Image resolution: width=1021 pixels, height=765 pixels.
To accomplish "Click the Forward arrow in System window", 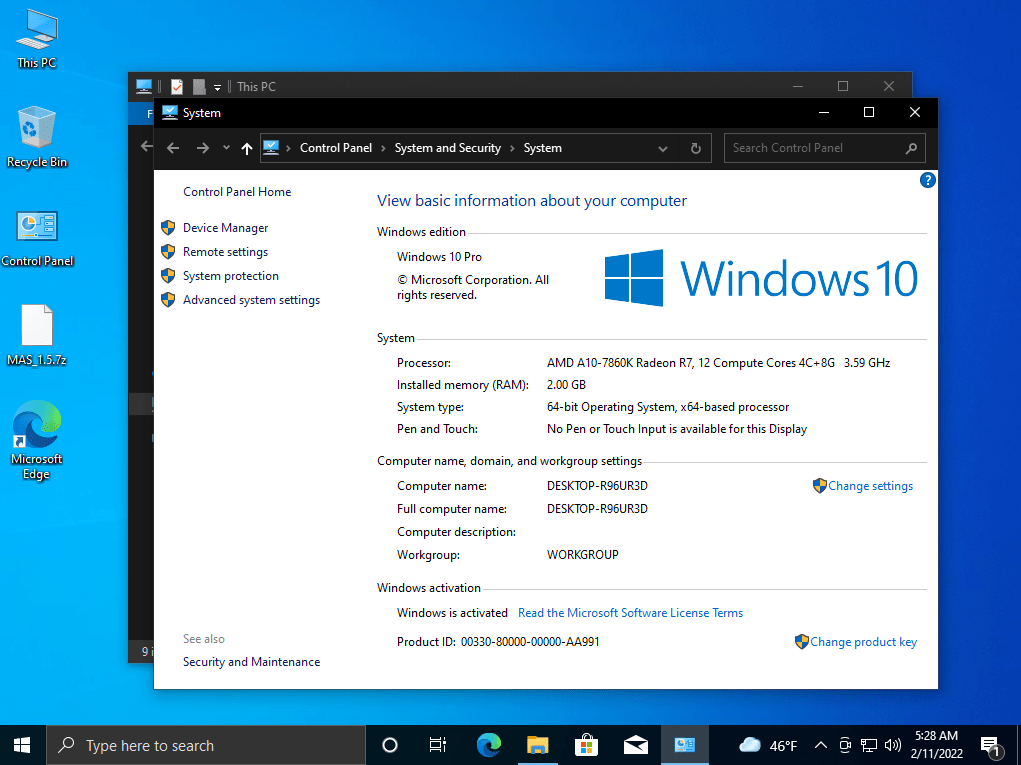I will pyautogui.click(x=203, y=148).
